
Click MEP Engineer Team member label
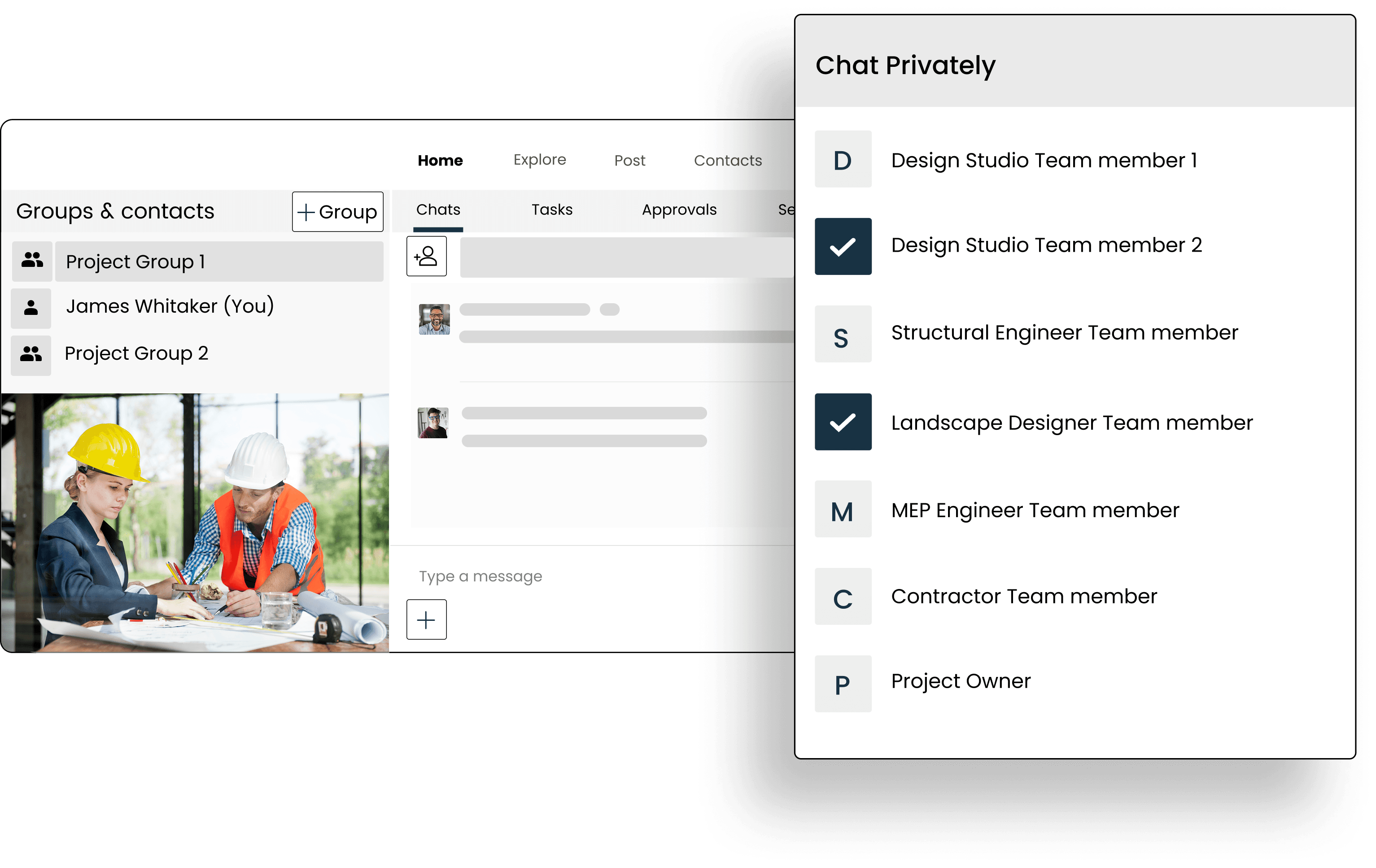1035,510
